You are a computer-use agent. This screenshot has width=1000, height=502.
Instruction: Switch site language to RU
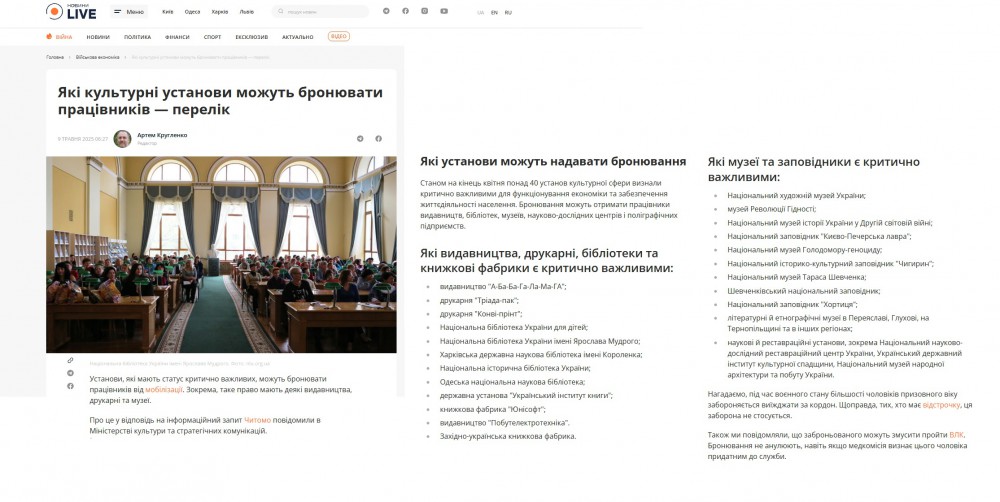coord(508,12)
